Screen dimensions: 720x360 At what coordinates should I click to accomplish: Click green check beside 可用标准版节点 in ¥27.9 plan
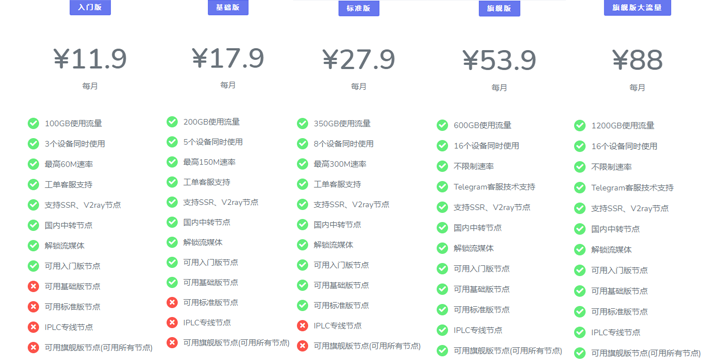click(x=303, y=305)
